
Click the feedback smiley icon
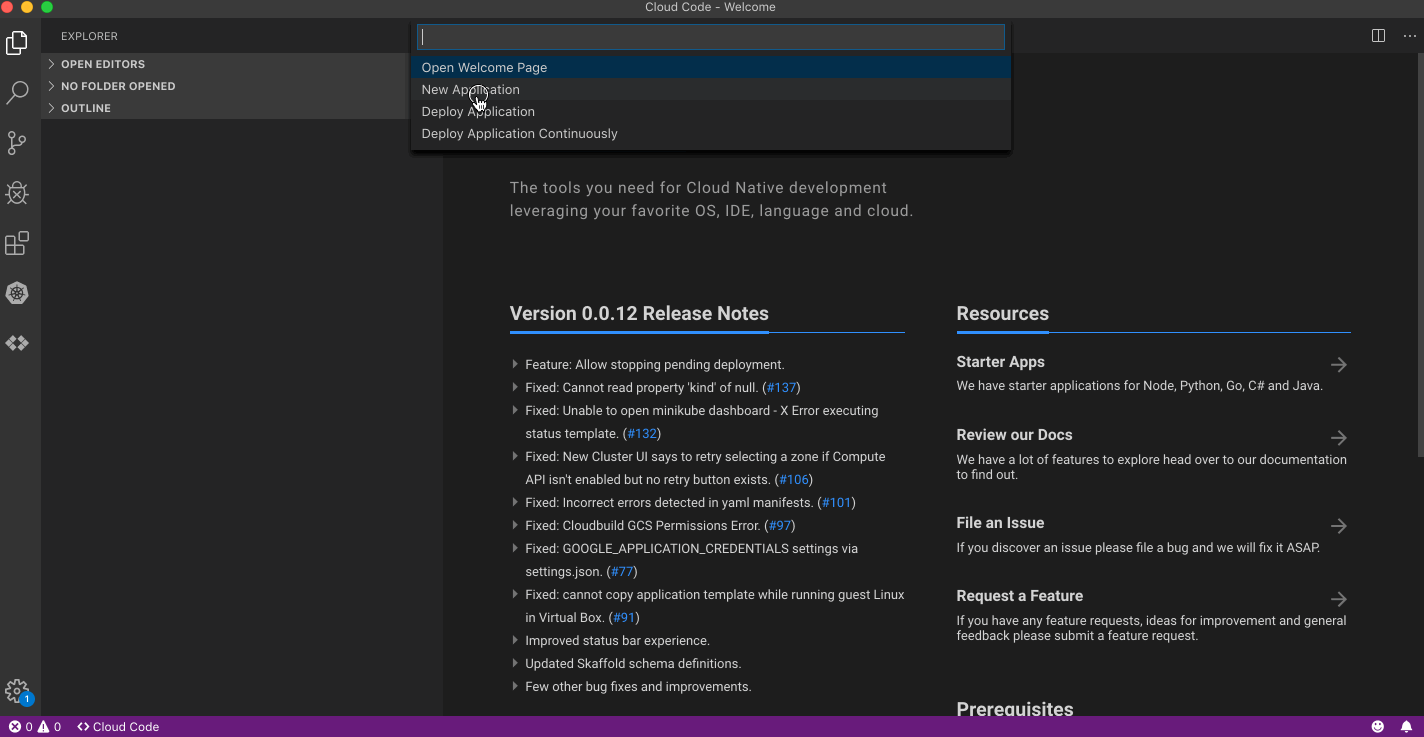pos(1378,727)
